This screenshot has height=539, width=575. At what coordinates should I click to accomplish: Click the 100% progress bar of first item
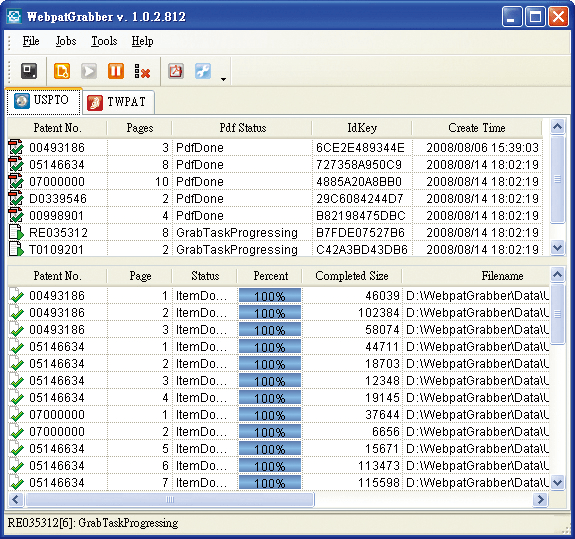(x=270, y=296)
